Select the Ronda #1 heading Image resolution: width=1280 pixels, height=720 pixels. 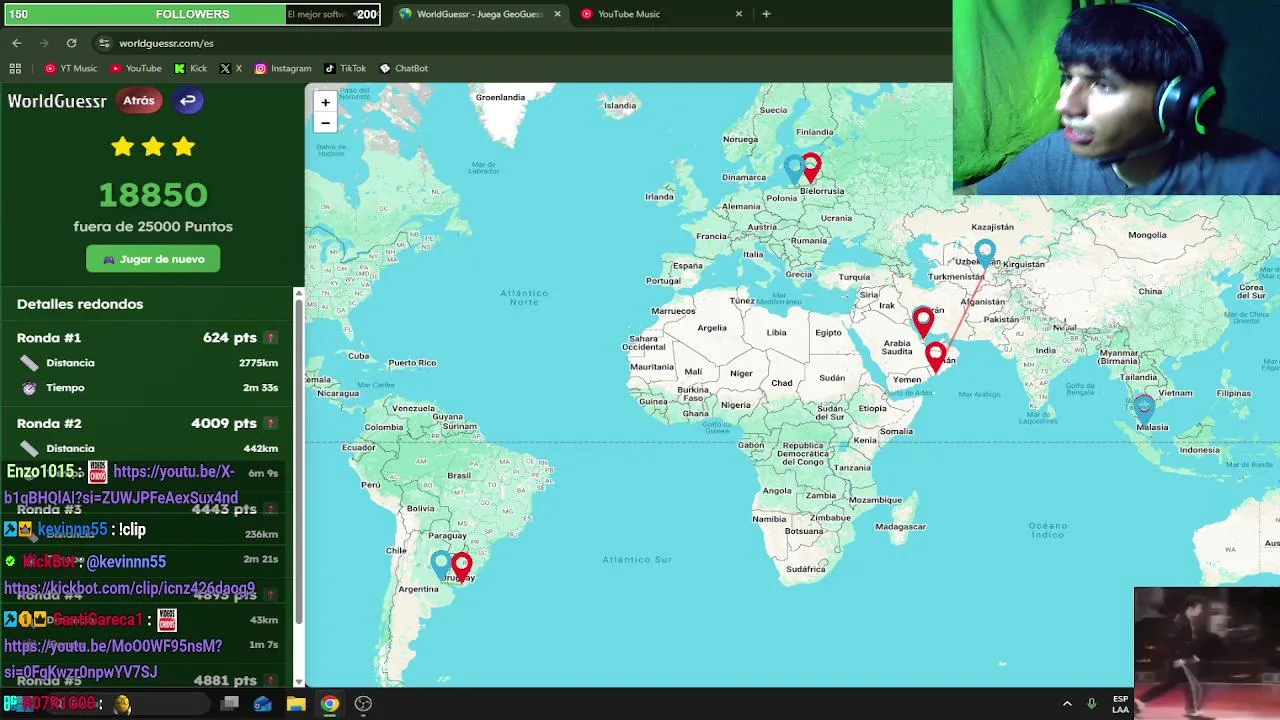[49, 338]
